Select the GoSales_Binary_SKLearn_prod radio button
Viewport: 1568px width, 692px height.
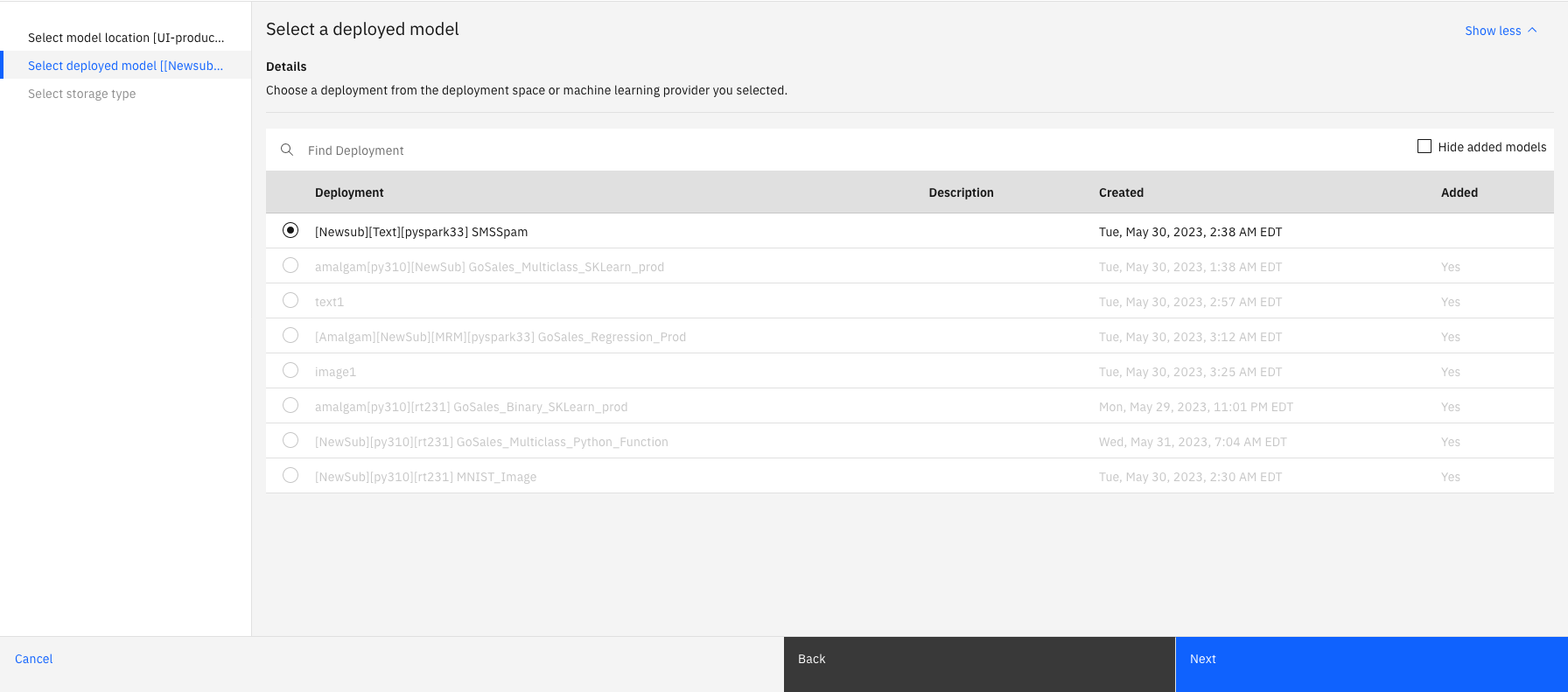290,405
